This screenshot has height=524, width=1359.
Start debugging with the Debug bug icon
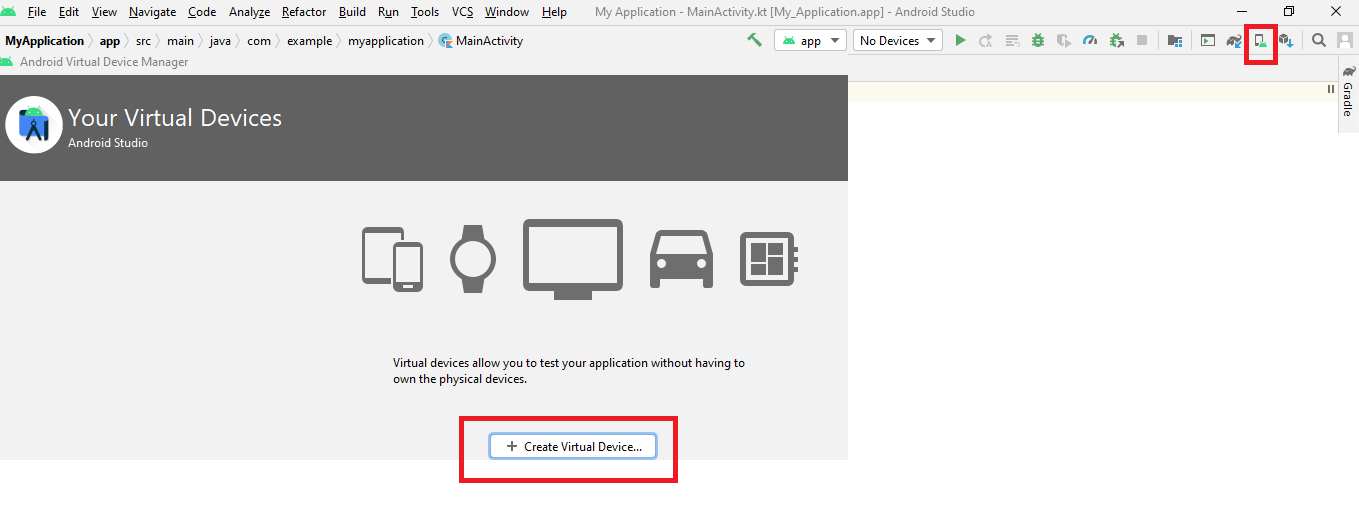[x=1038, y=41]
